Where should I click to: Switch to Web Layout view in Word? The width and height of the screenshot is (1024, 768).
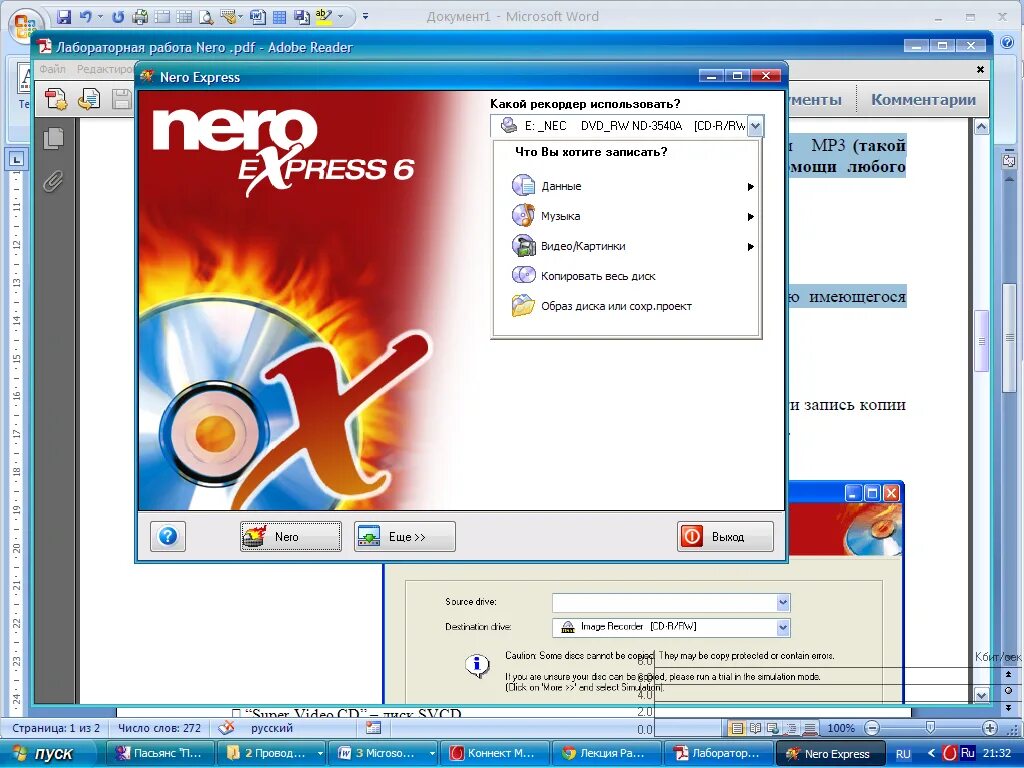point(773,728)
